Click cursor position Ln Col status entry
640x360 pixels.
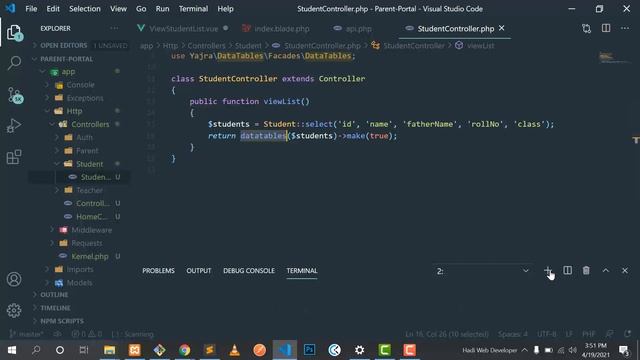[x=447, y=334]
